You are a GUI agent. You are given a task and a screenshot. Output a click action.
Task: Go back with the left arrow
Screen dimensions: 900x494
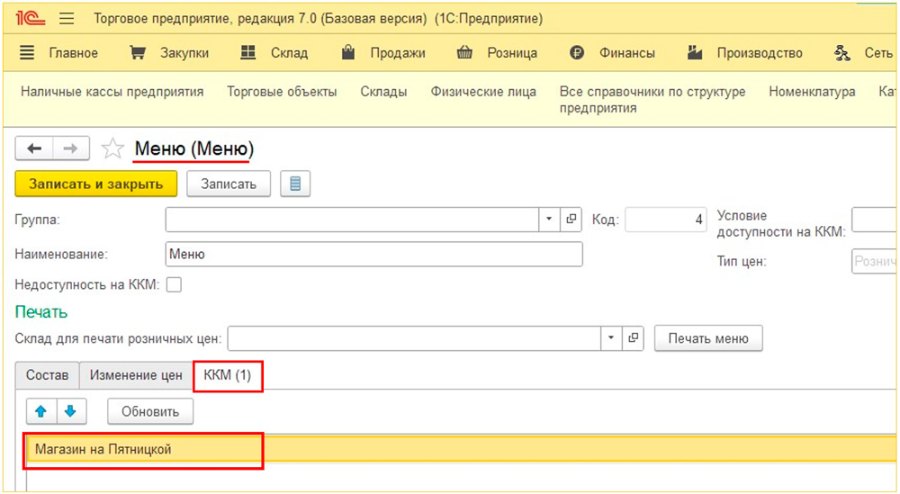[x=34, y=149]
